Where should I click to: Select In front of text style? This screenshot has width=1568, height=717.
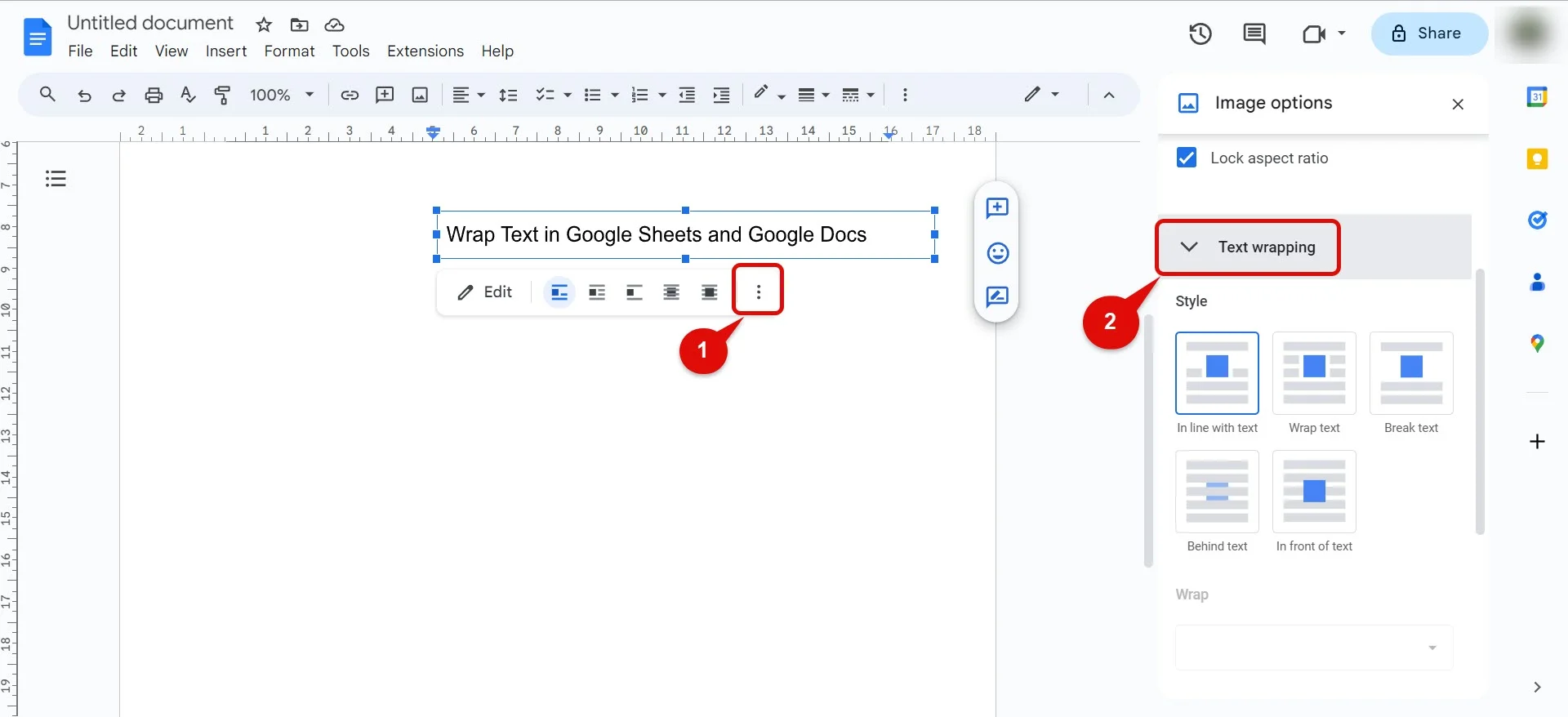(x=1314, y=492)
